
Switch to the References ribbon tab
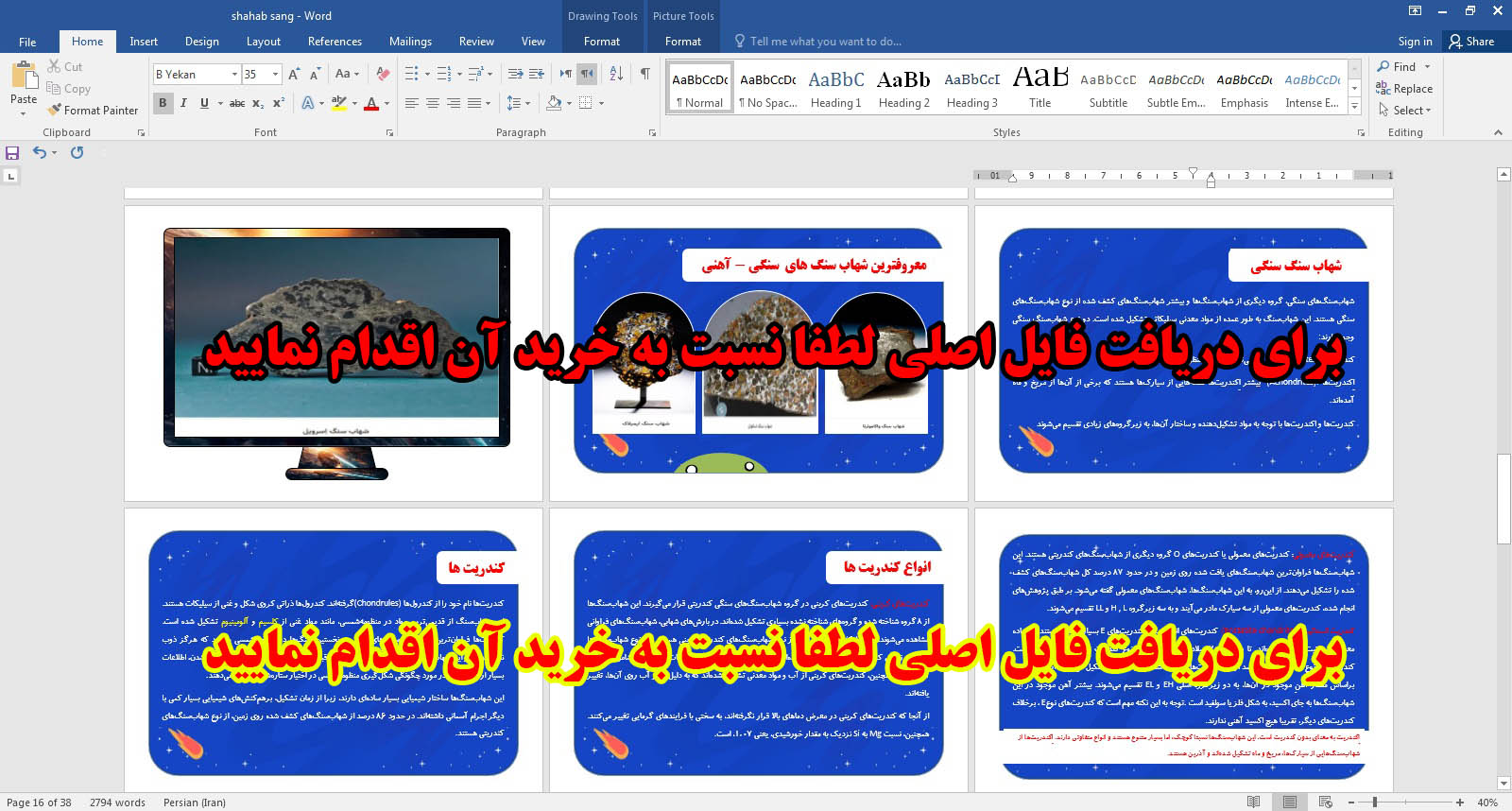tap(335, 42)
